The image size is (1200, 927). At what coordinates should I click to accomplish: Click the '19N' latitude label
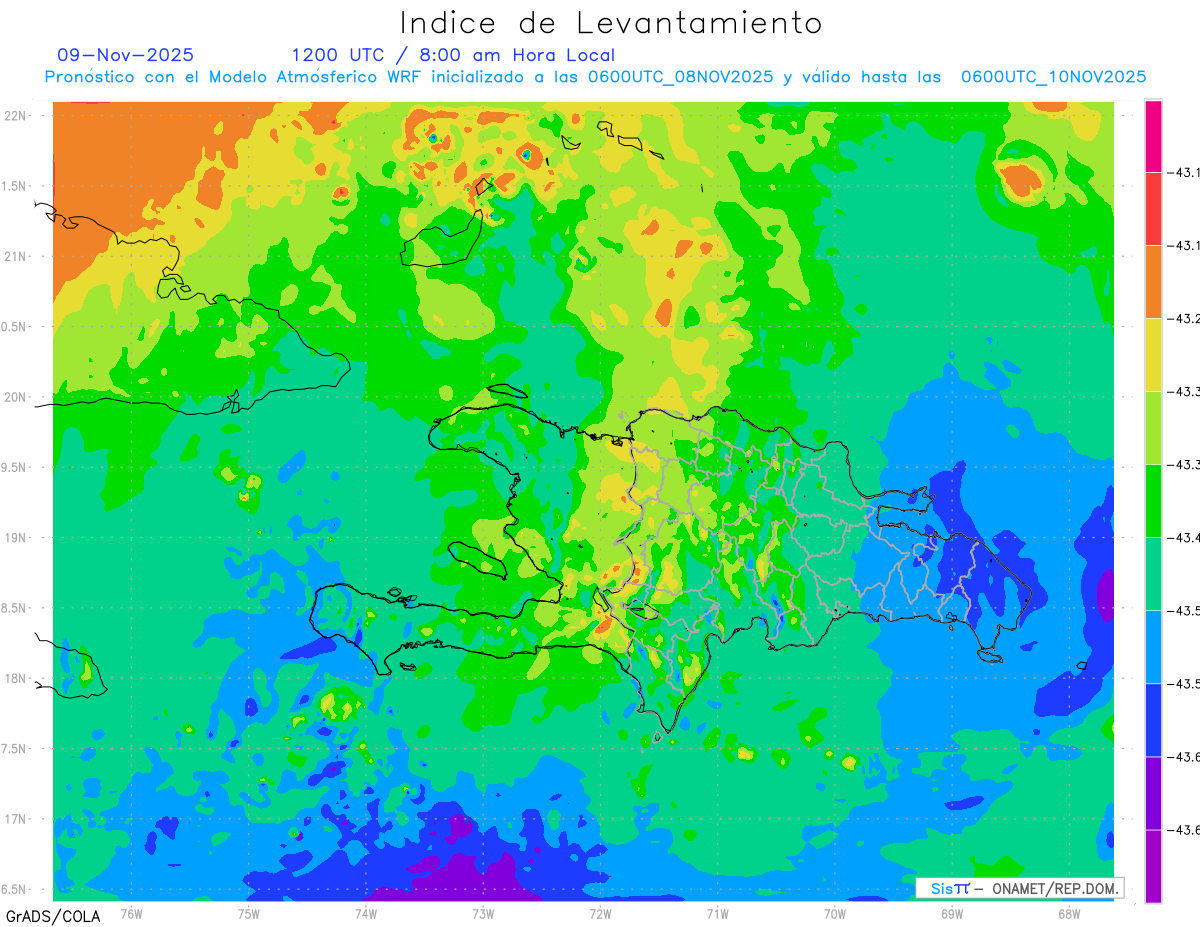tap(15, 537)
